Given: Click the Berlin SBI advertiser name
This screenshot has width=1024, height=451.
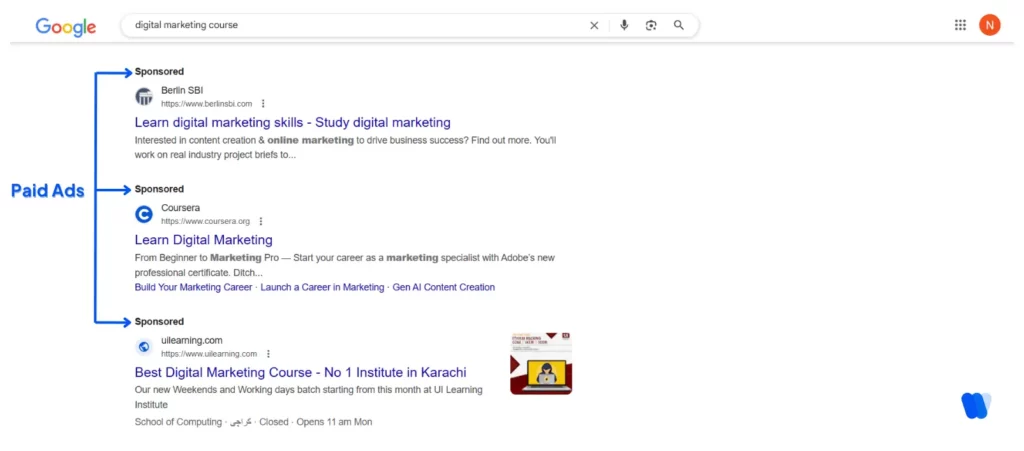Looking at the screenshot, I should (x=182, y=91).
